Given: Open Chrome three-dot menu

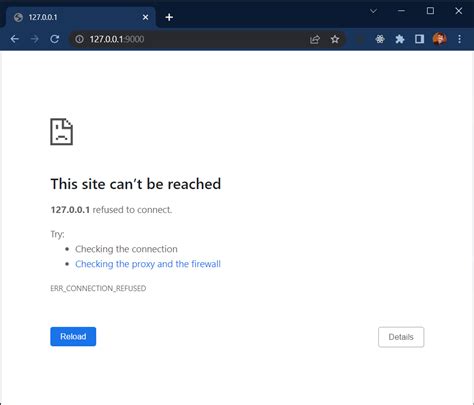Looking at the screenshot, I should tap(460, 39).
